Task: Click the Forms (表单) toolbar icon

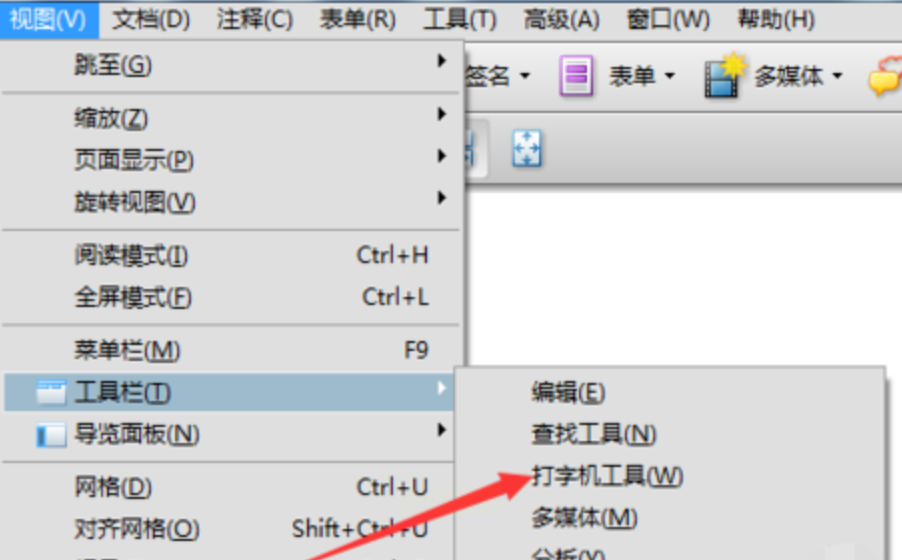Action: 576,75
